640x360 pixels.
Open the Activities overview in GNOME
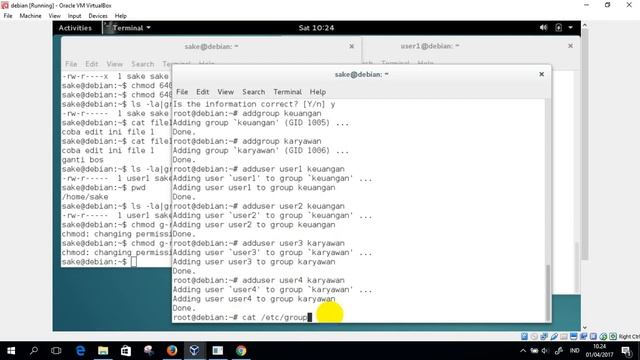(x=75, y=28)
